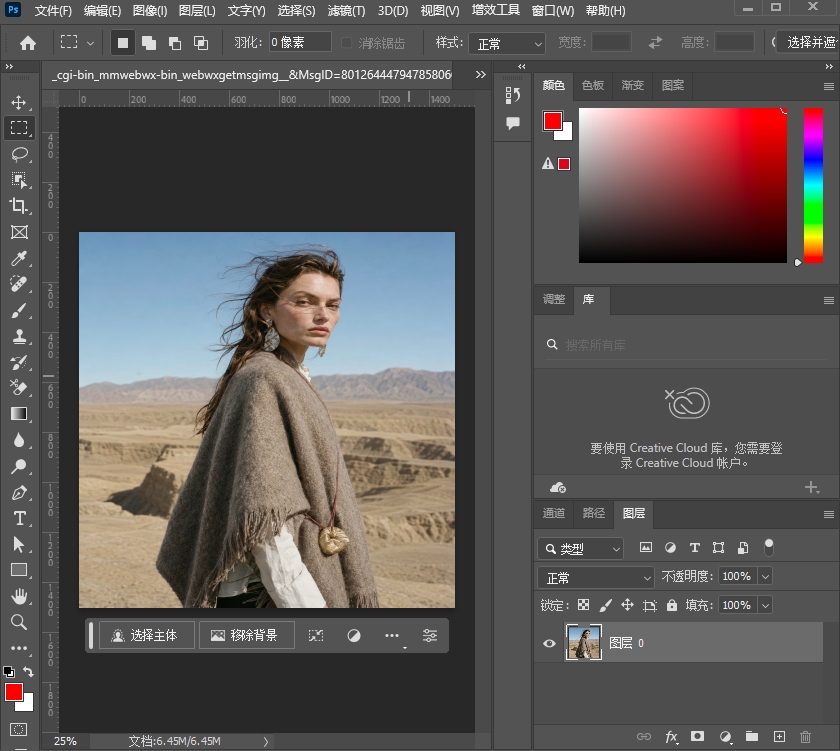Click the 选择主体 button

pos(147,635)
